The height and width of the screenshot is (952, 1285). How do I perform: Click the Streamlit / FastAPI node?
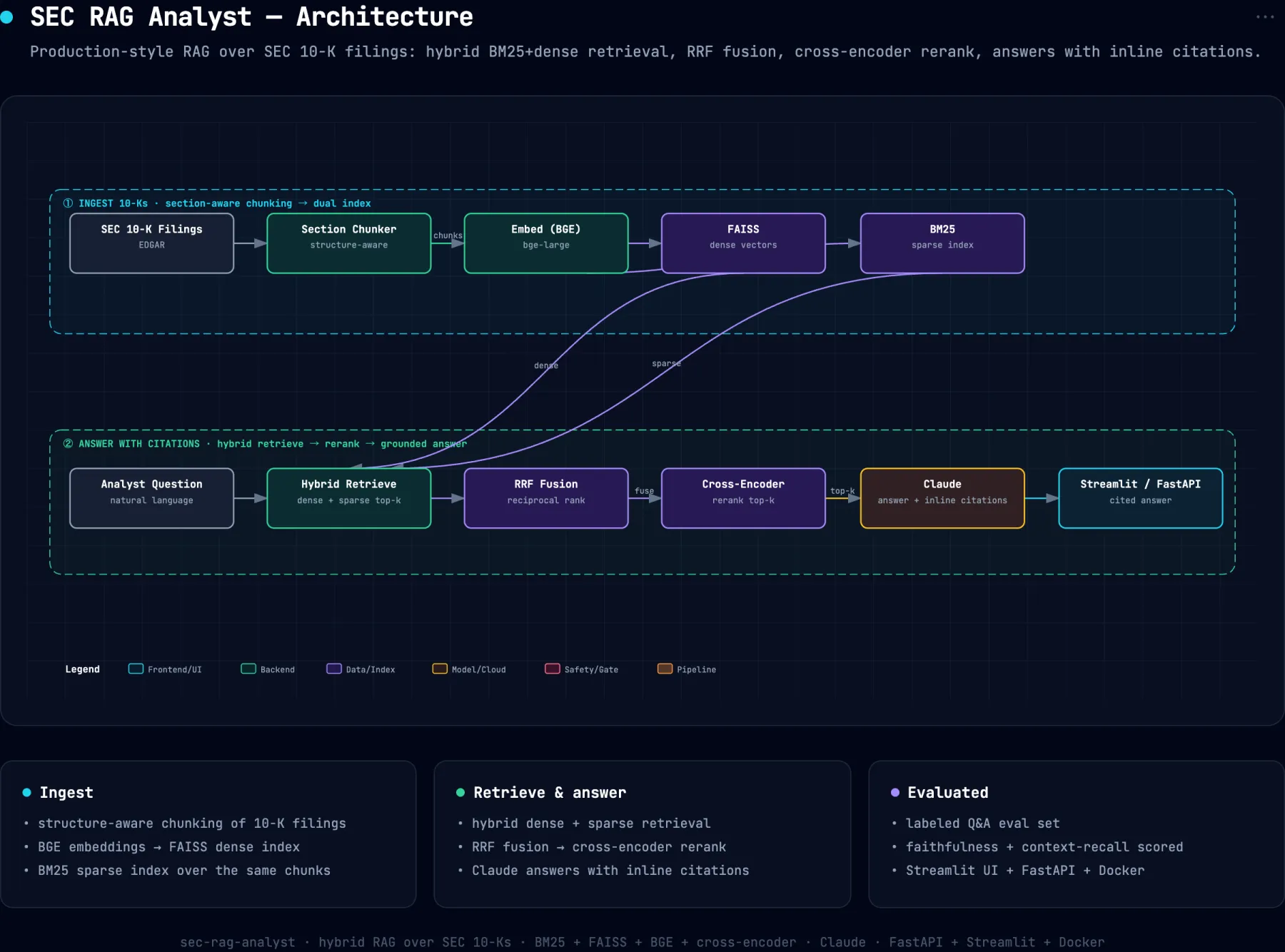[1140, 498]
